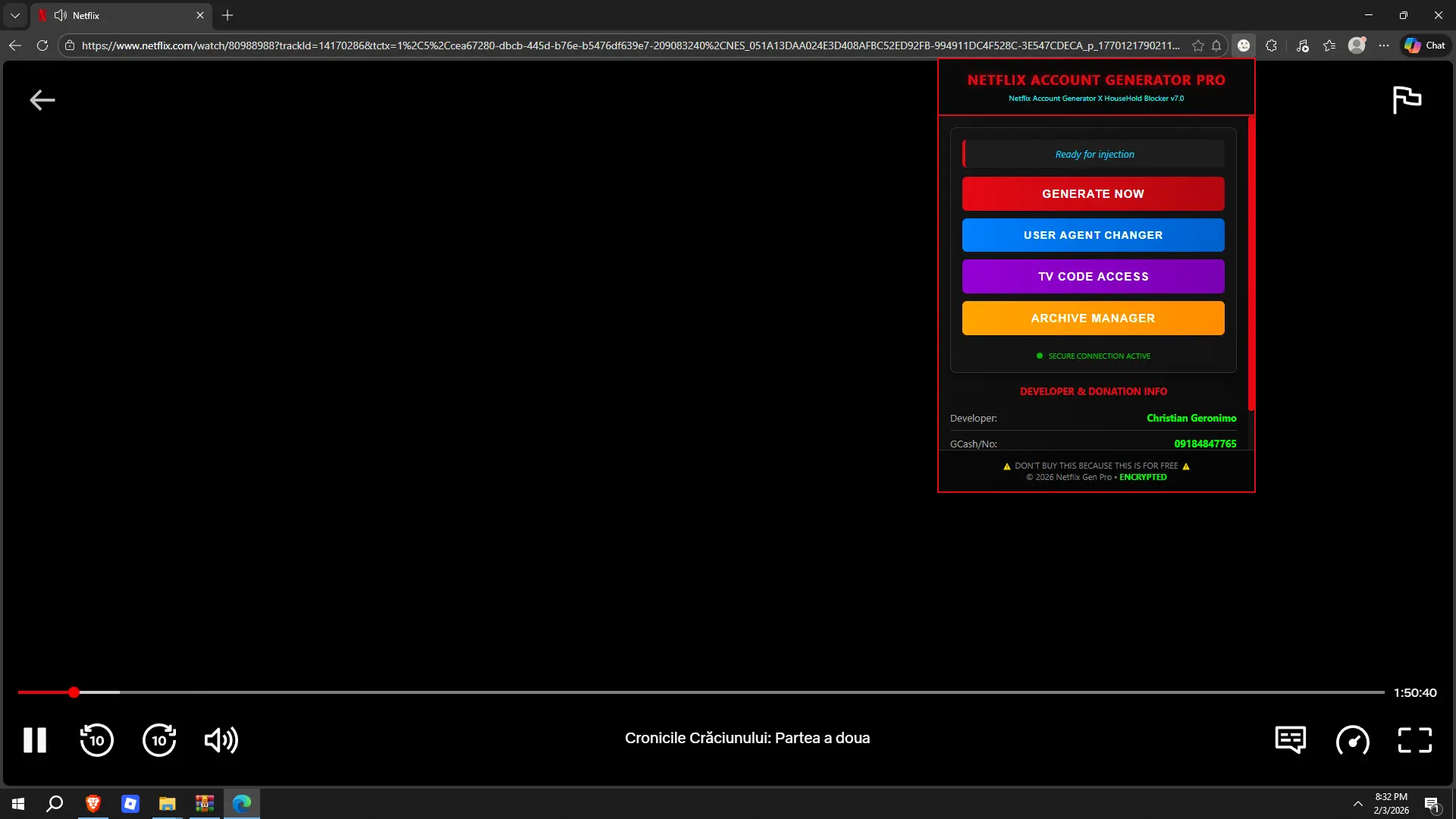Click the GENERATE NOW button
Screen dimensions: 1456x819
(1093, 194)
